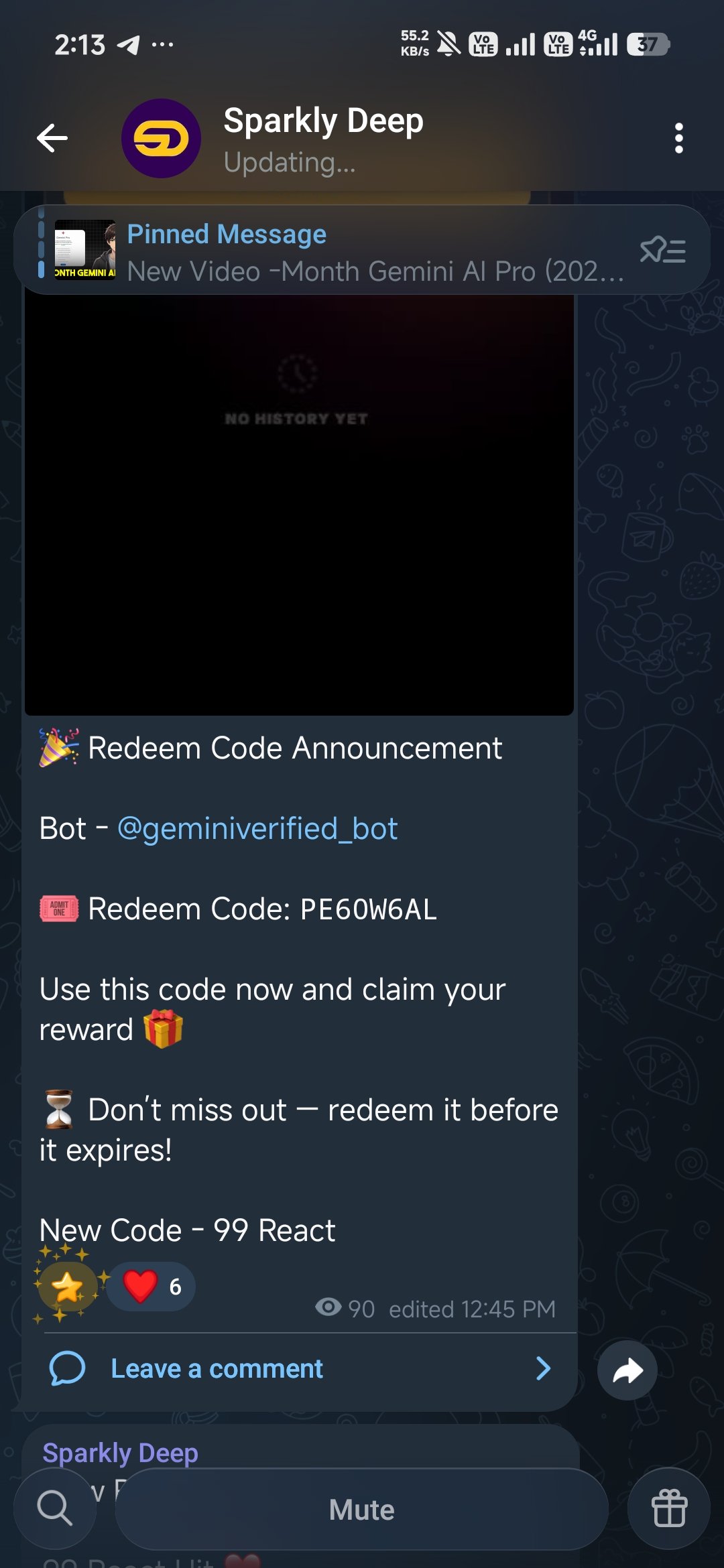Share the post with forward arrow
This screenshot has height=1568, width=724.
627,1370
